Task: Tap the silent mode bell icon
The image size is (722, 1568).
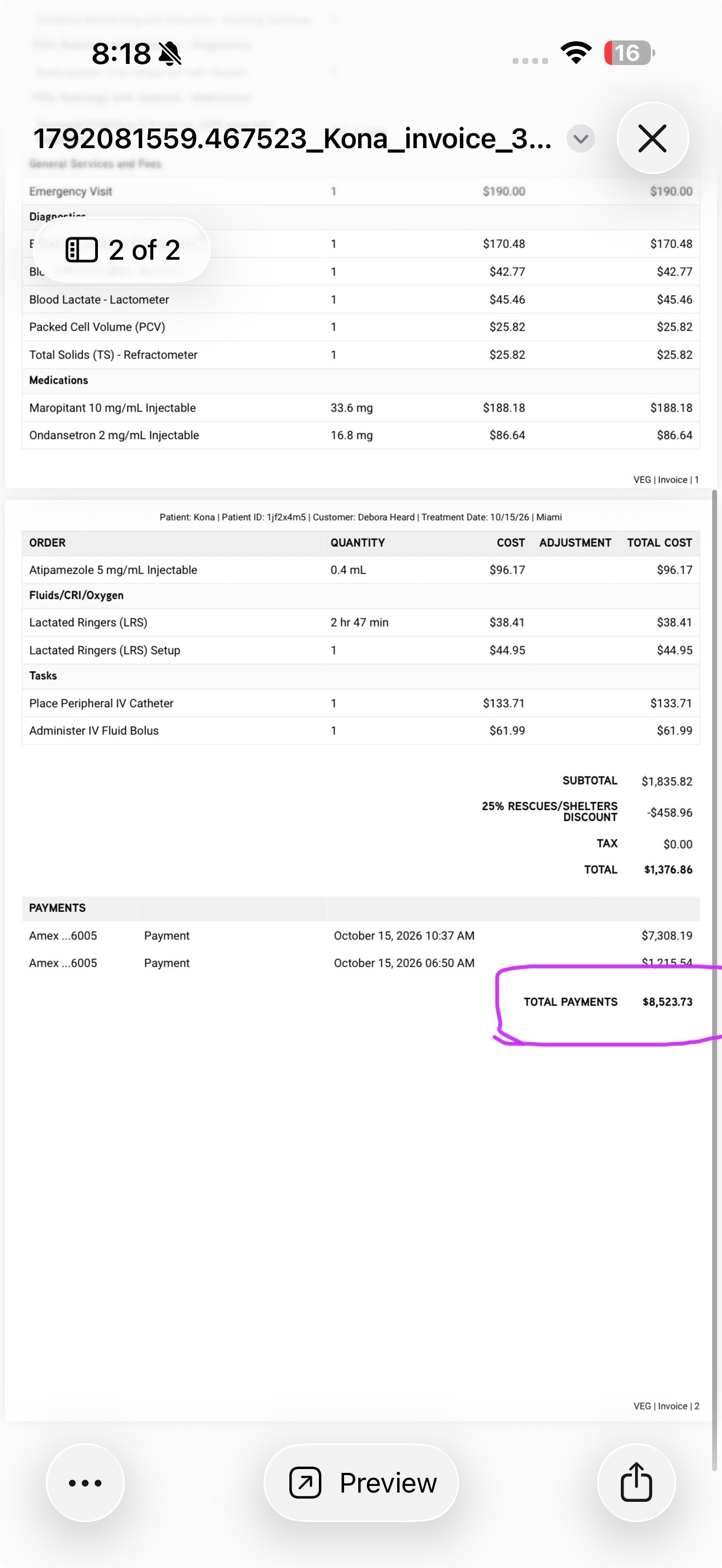Action: click(x=170, y=54)
